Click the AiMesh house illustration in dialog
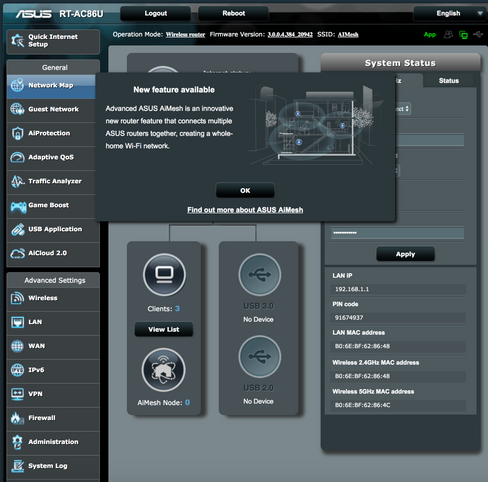This screenshot has height=482, width=488. (315, 125)
